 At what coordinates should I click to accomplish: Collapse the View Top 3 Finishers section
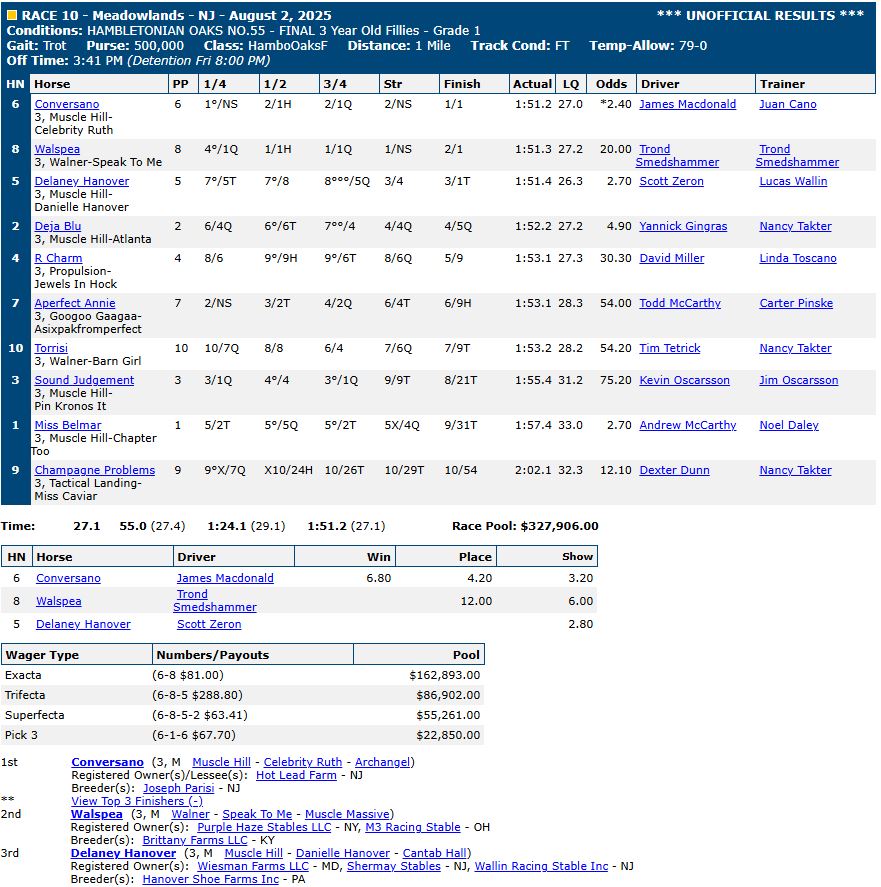pos(137,801)
